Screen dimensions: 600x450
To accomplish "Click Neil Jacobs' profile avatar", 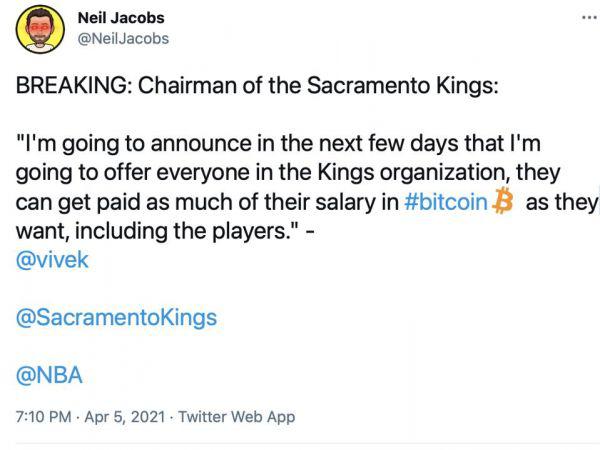I will 38,30.
